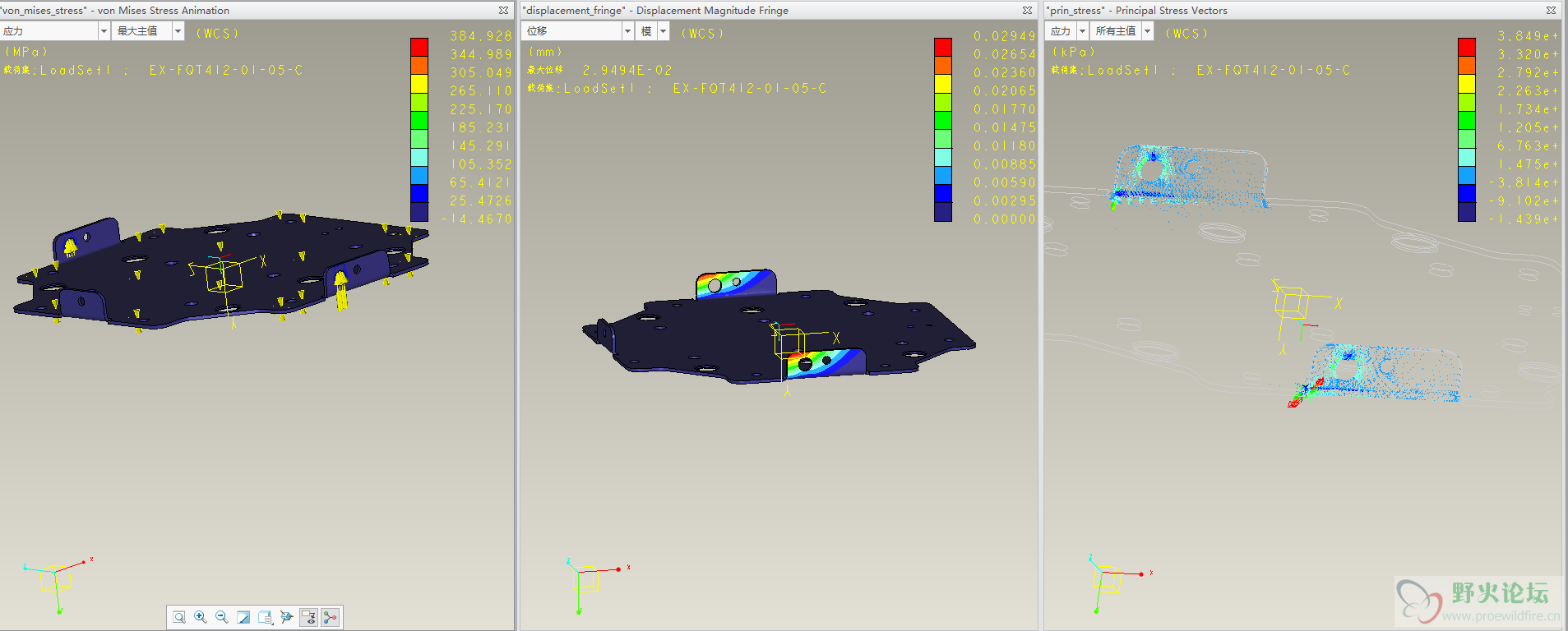Click the max displacement value 2.9494E-02

click(627, 71)
